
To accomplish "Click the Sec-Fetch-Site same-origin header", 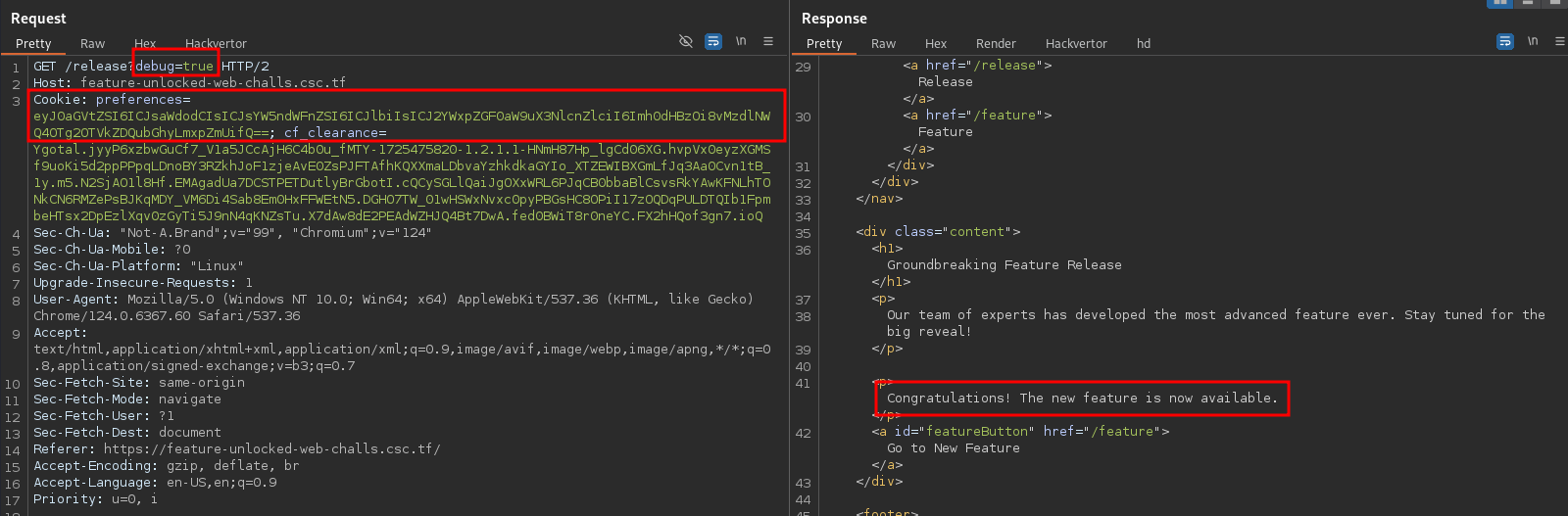I will [139, 383].
